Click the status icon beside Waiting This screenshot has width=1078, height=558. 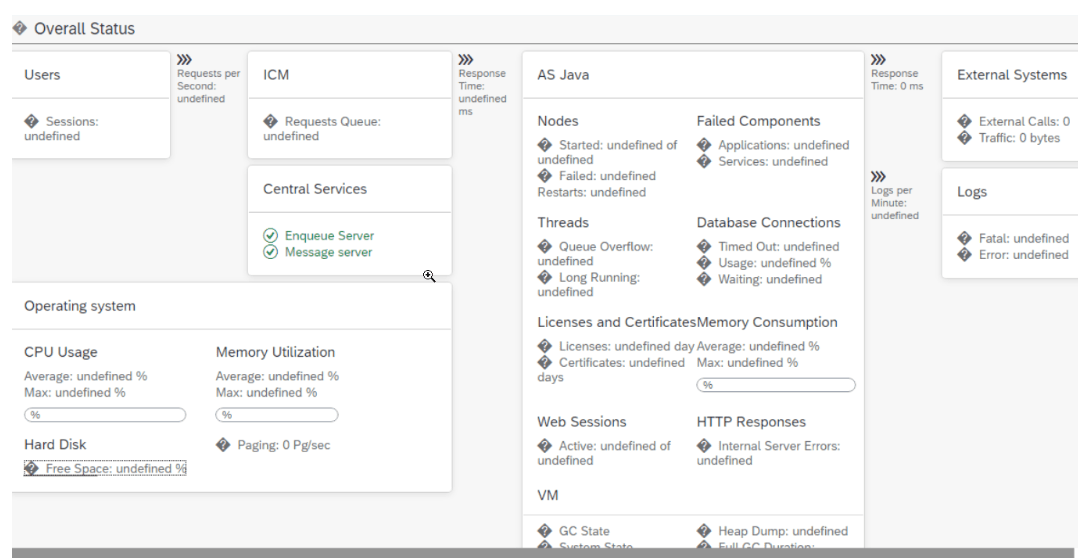[704, 279]
